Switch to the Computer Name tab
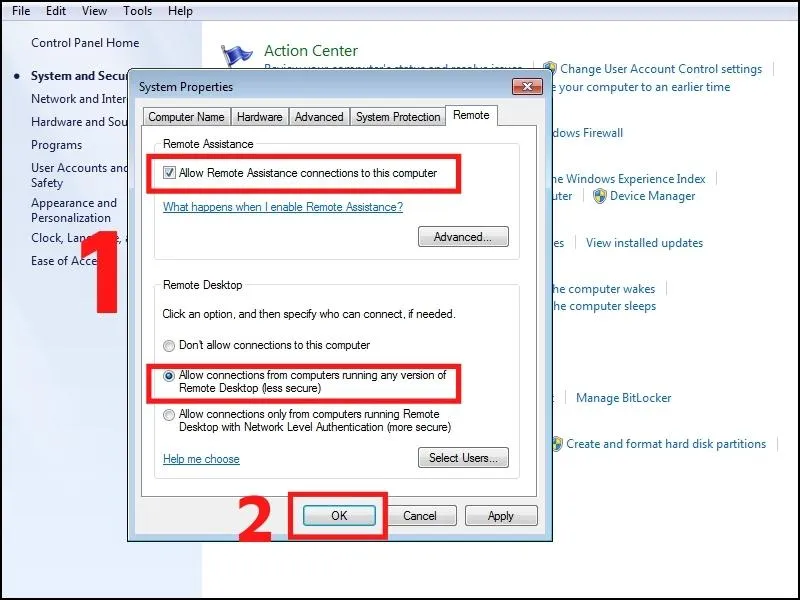This screenshot has width=800, height=600. [186, 117]
